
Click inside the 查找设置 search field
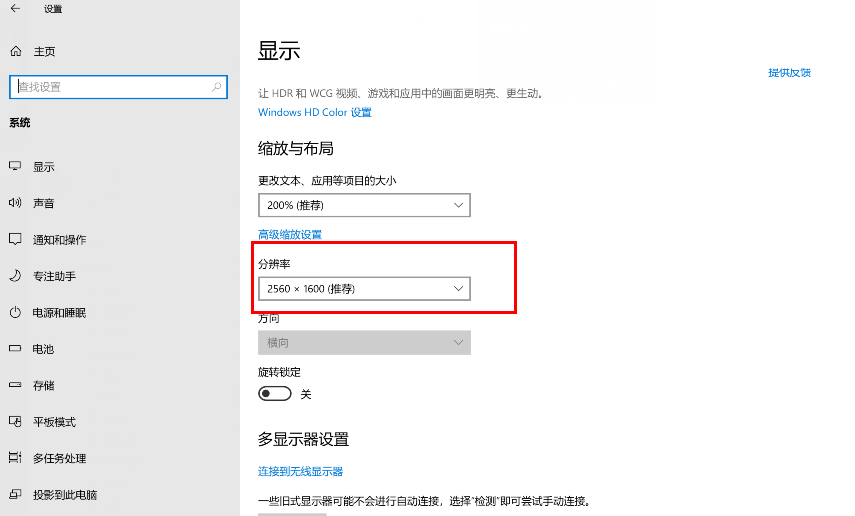[x=118, y=87]
